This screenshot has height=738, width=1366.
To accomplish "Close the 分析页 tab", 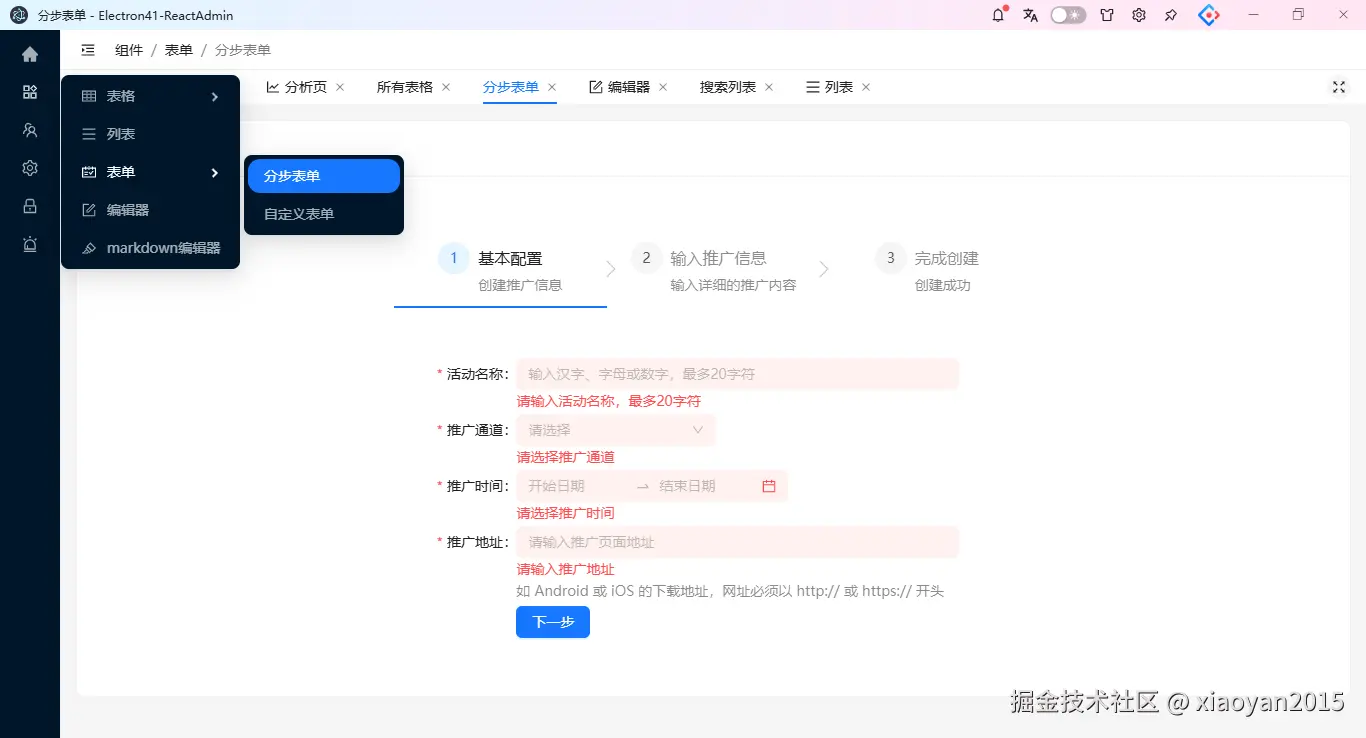I will click(x=340, y=87).
